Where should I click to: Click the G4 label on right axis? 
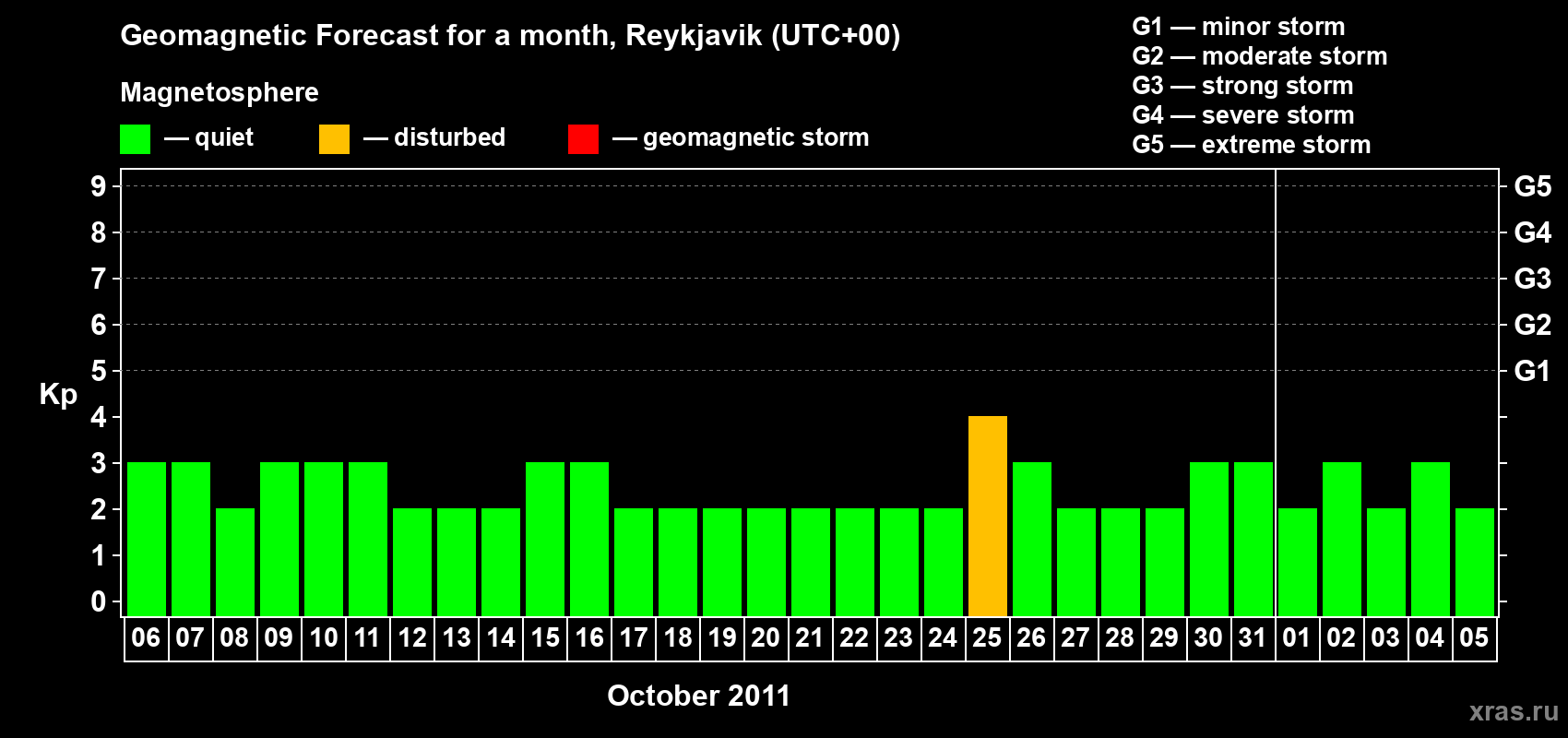tap(1533, 232)
